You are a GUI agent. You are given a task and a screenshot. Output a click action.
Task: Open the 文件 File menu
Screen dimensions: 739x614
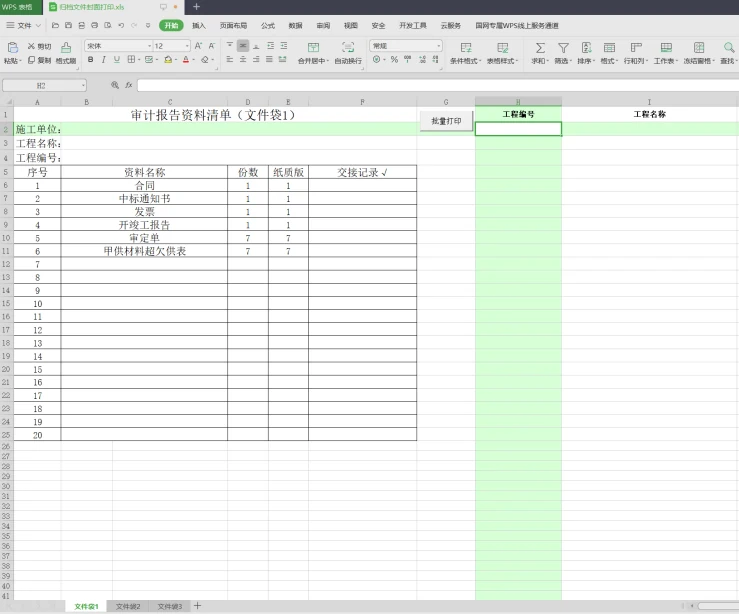[24, 25]
